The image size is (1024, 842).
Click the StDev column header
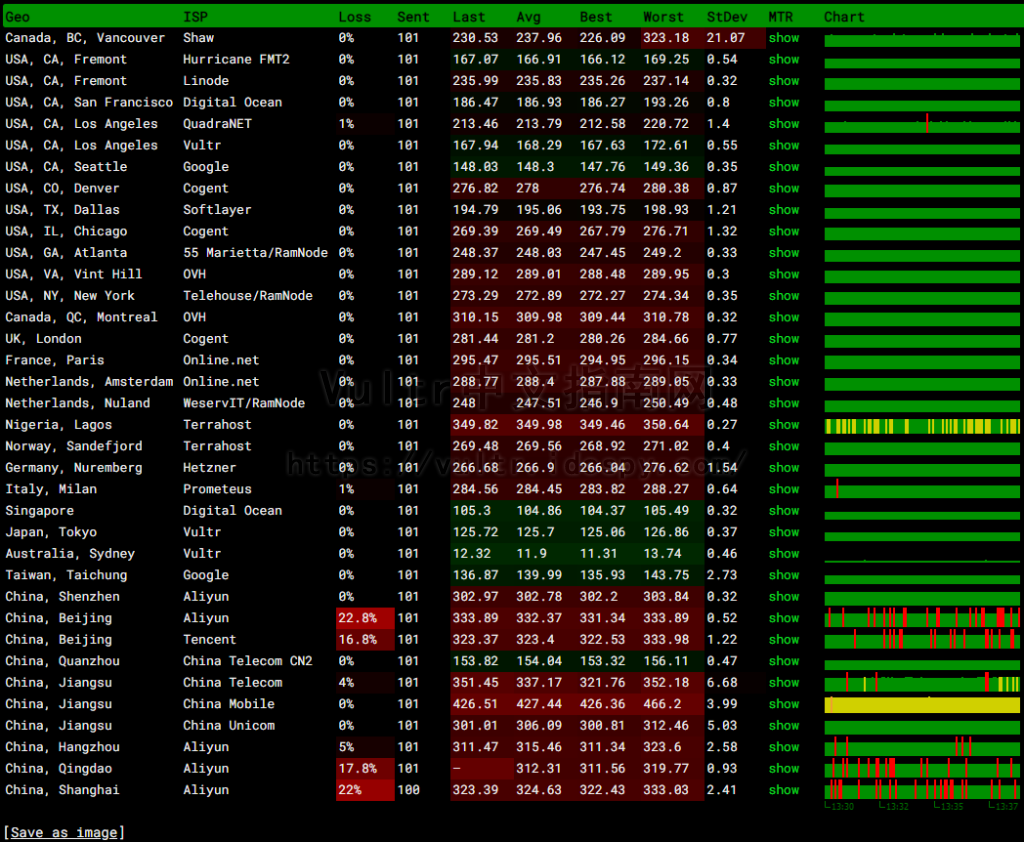(727, 17)
